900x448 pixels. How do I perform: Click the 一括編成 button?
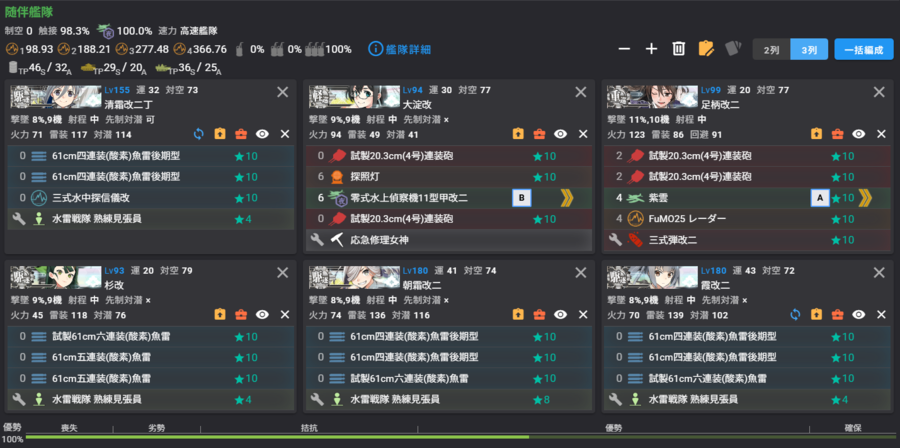[864, 49]
